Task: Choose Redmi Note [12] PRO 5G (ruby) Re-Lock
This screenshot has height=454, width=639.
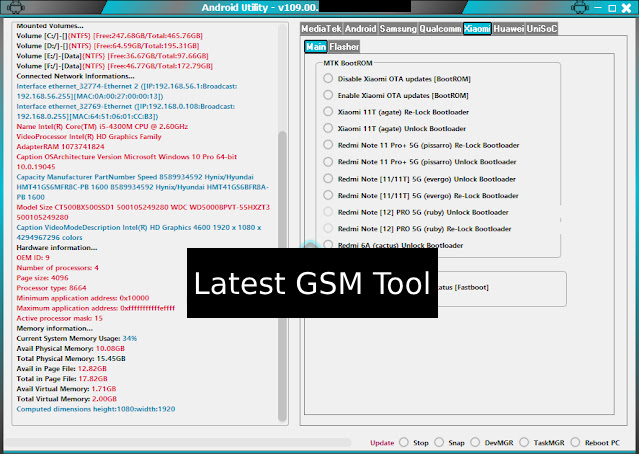Action: click(328, 228)
